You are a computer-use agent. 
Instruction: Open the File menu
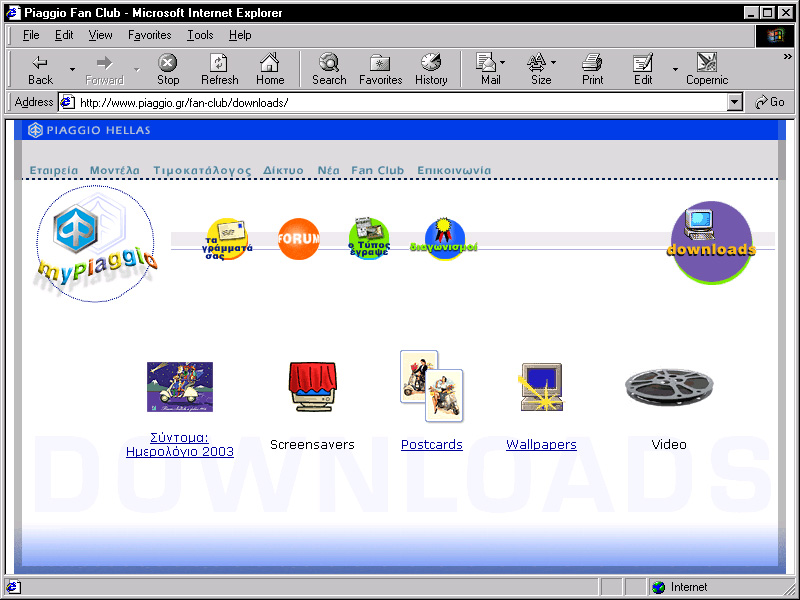coord(31,35)
